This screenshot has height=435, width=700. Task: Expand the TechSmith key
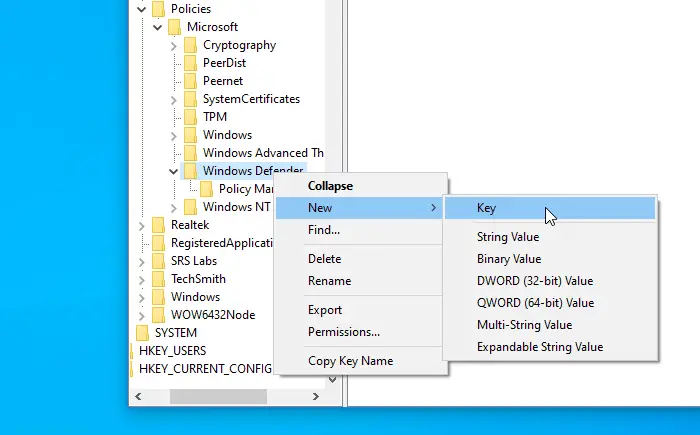point(142,280)
